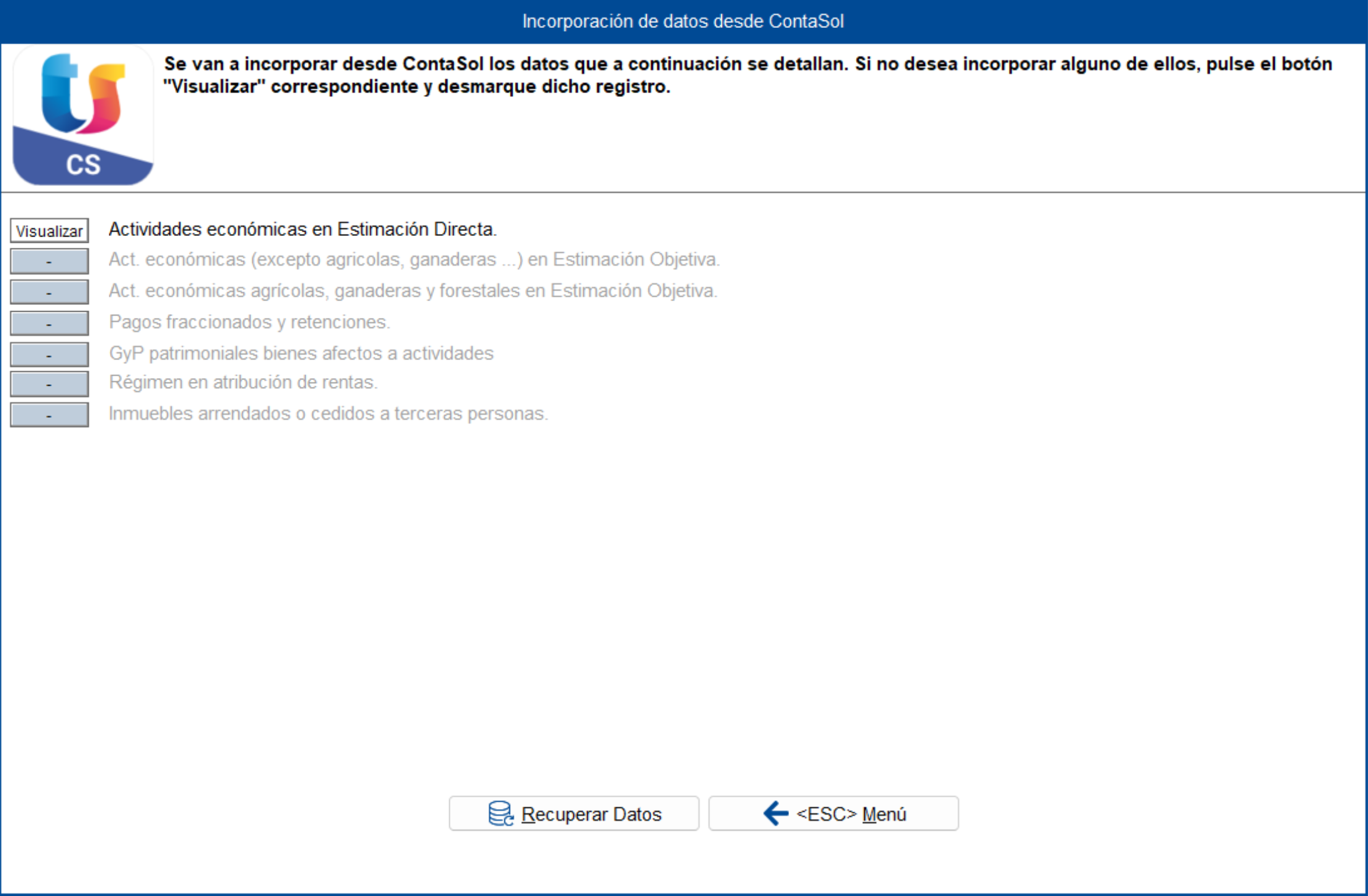Select GyP patrimoniales bienes afectos label
Screen dimensions: 1368x896
pyautogui.click(x=301, y=353)
